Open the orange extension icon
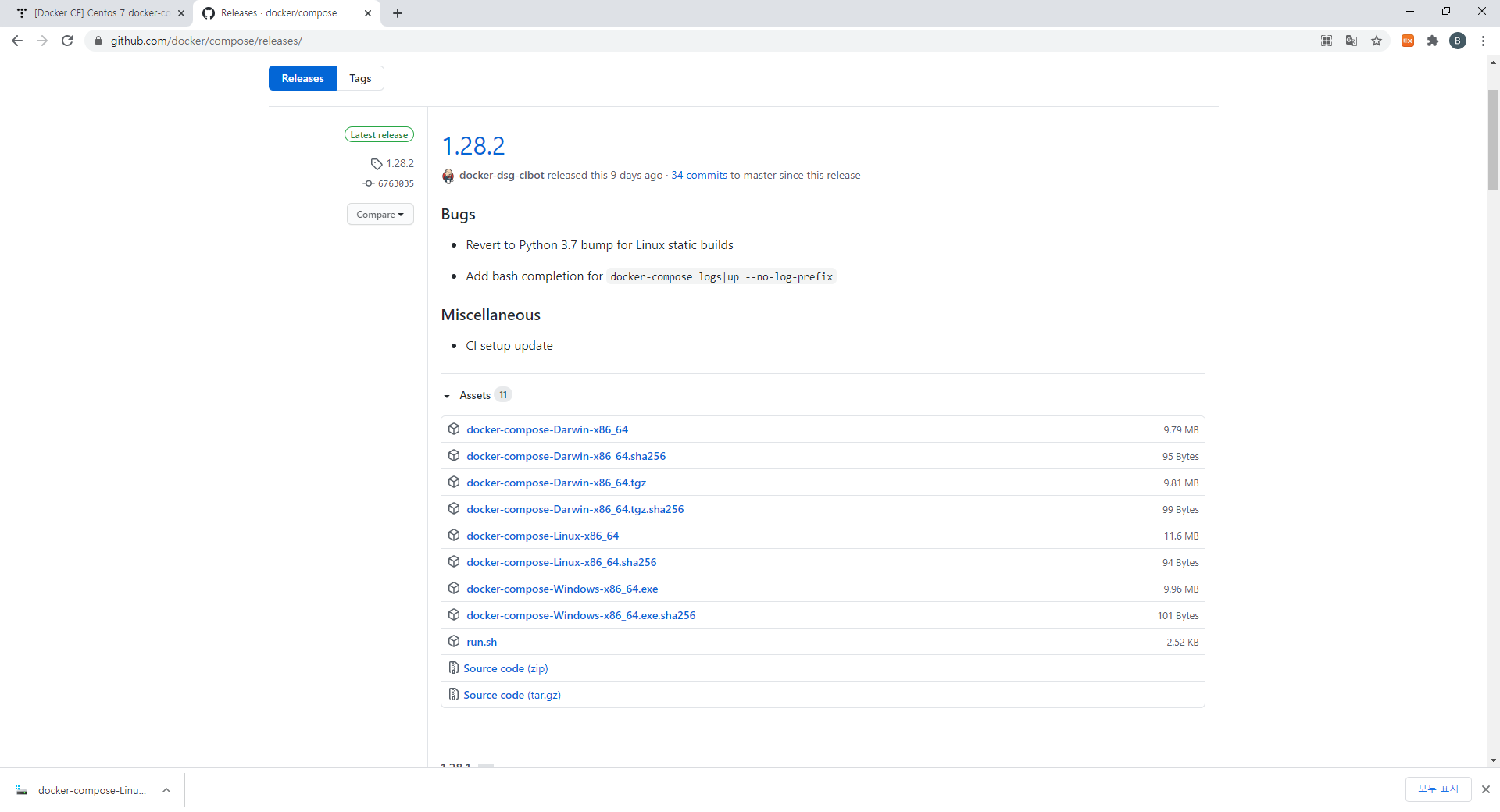Image resolution: width=1500 pixels, height=812 pixels. click(1408, 41)
